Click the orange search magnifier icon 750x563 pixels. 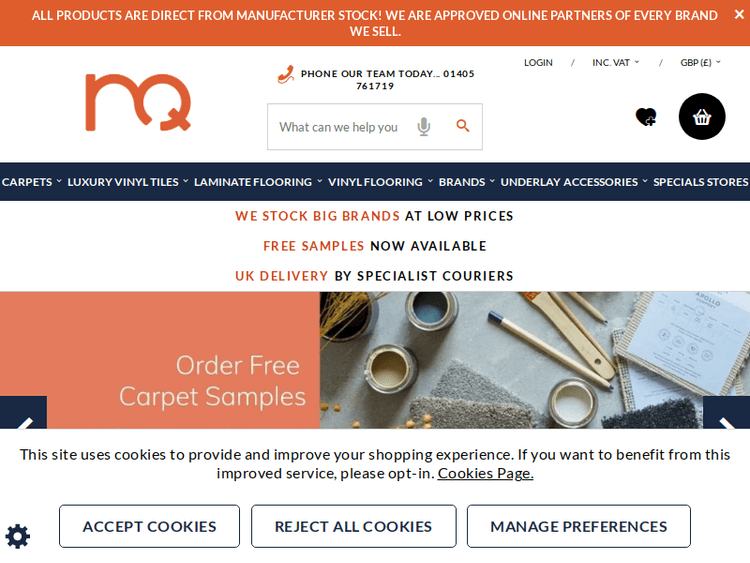coord(463,126)
